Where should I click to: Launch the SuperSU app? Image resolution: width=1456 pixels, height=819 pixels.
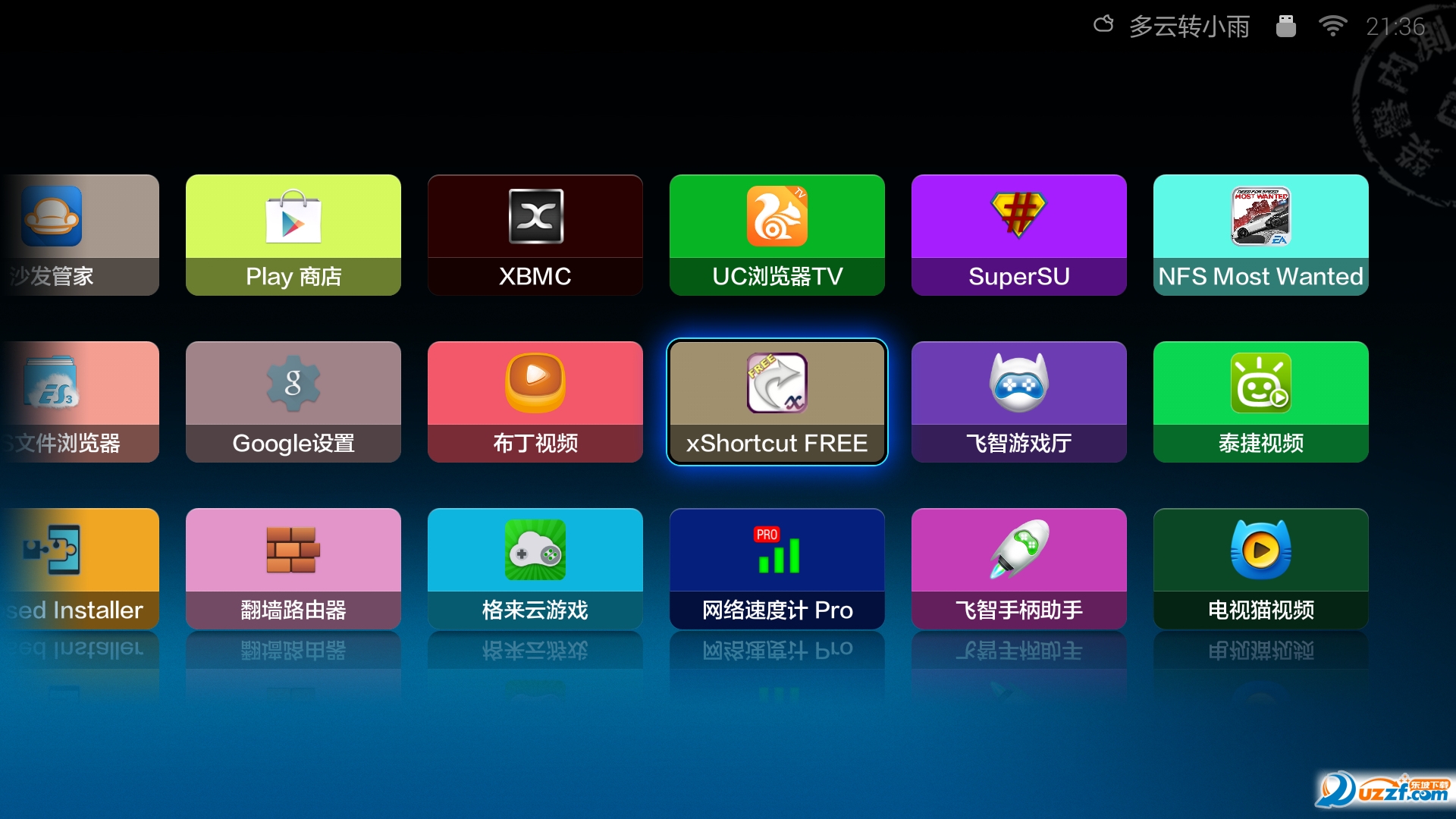click(x=1018, y=235)
